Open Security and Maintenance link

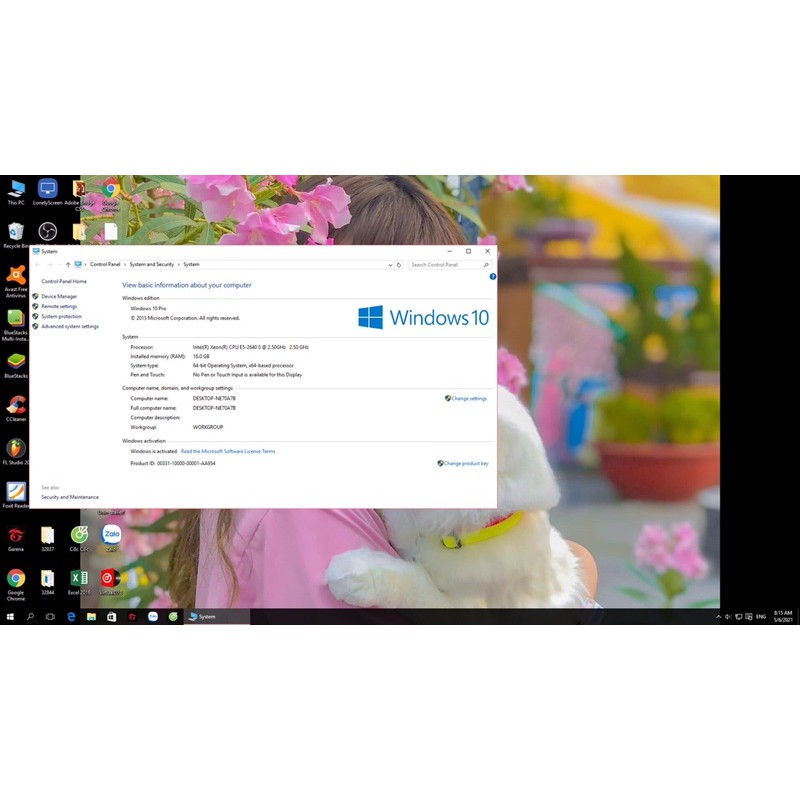coord(70,497)
